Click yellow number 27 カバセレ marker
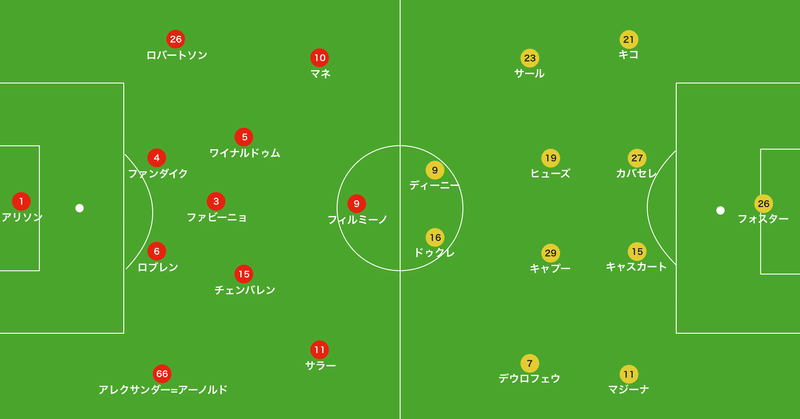 point(637,157)
